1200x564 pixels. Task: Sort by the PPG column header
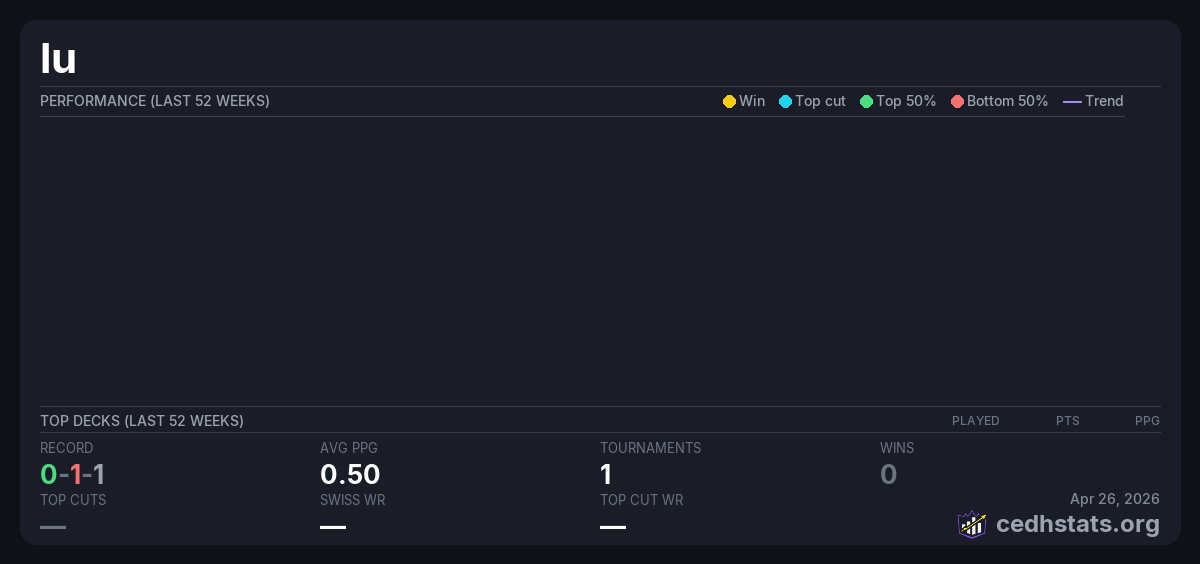tap(1147, 421)
